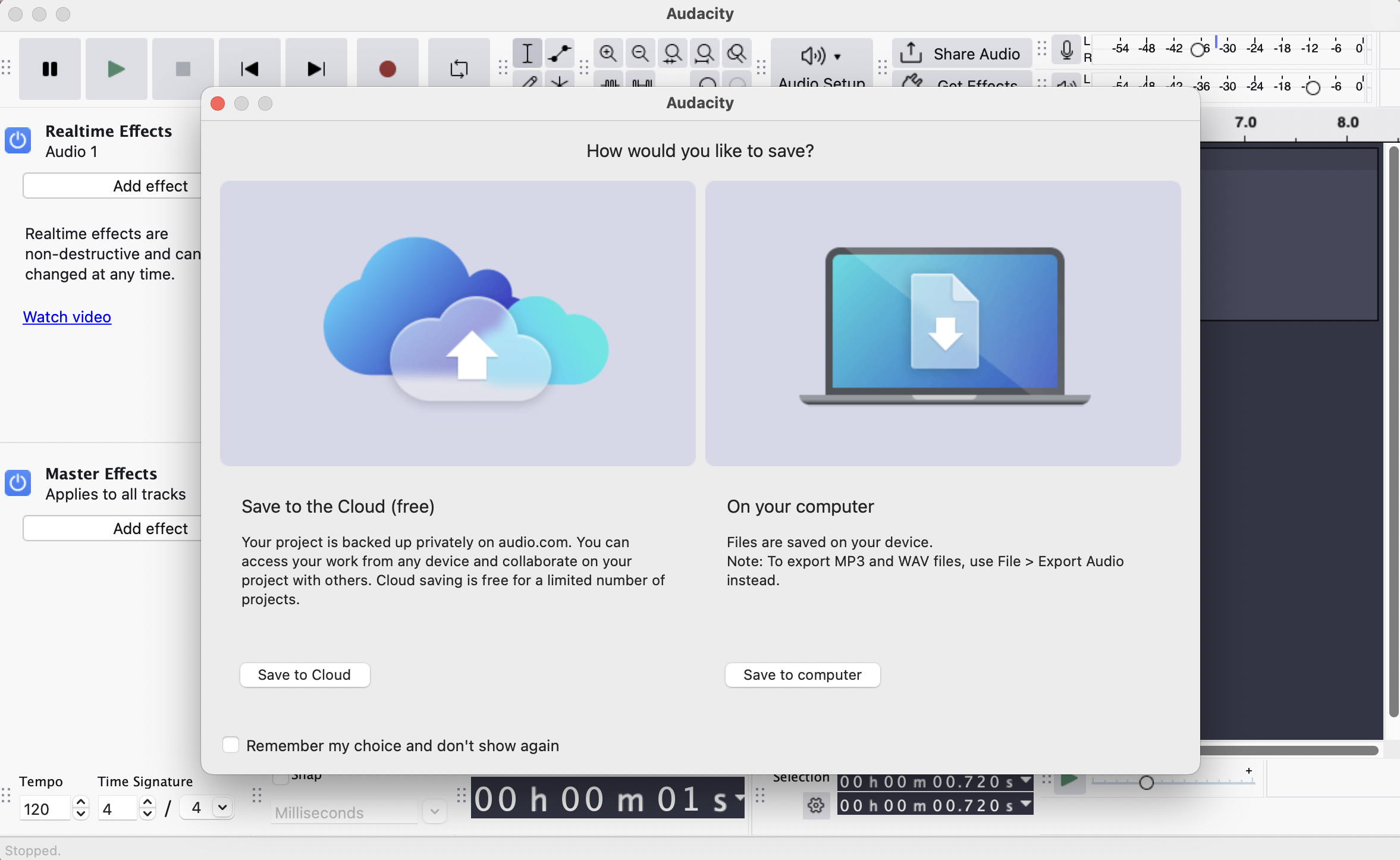Click the timeline ruler at 8.0

tap(1347, 123)
